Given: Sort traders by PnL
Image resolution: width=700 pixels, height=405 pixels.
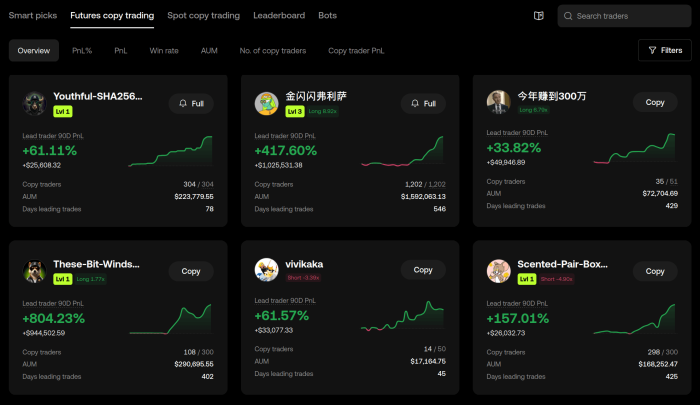Looking at the screenshot, I should point(121,50).
